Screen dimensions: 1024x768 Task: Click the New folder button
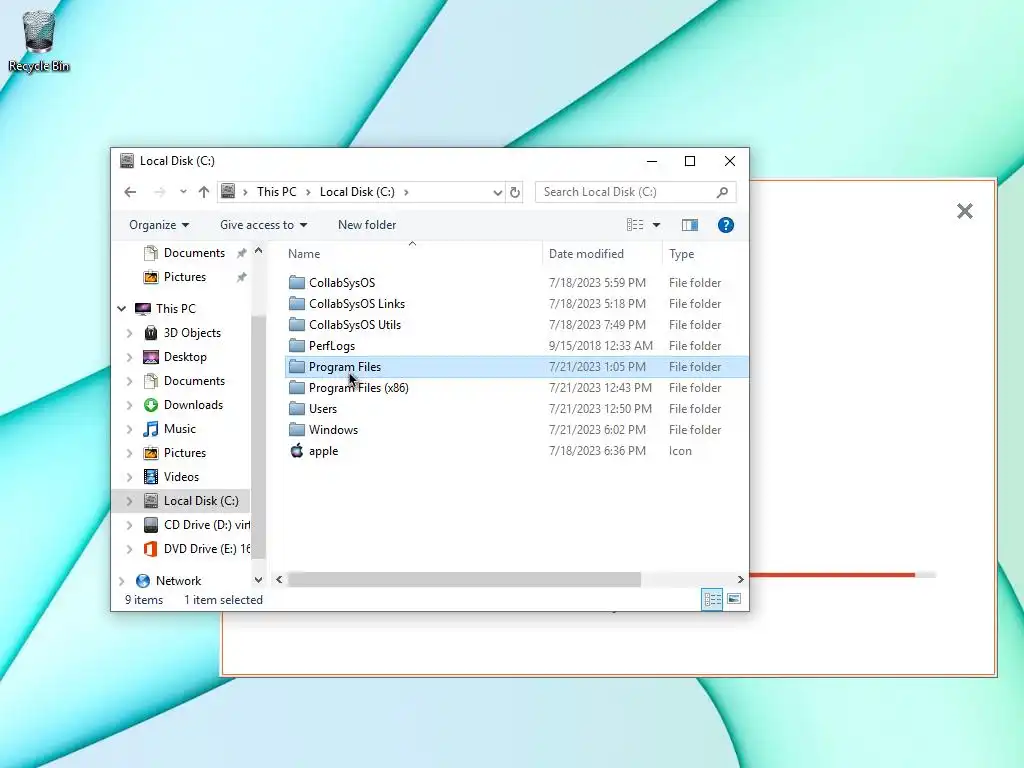tap(367, 225)
